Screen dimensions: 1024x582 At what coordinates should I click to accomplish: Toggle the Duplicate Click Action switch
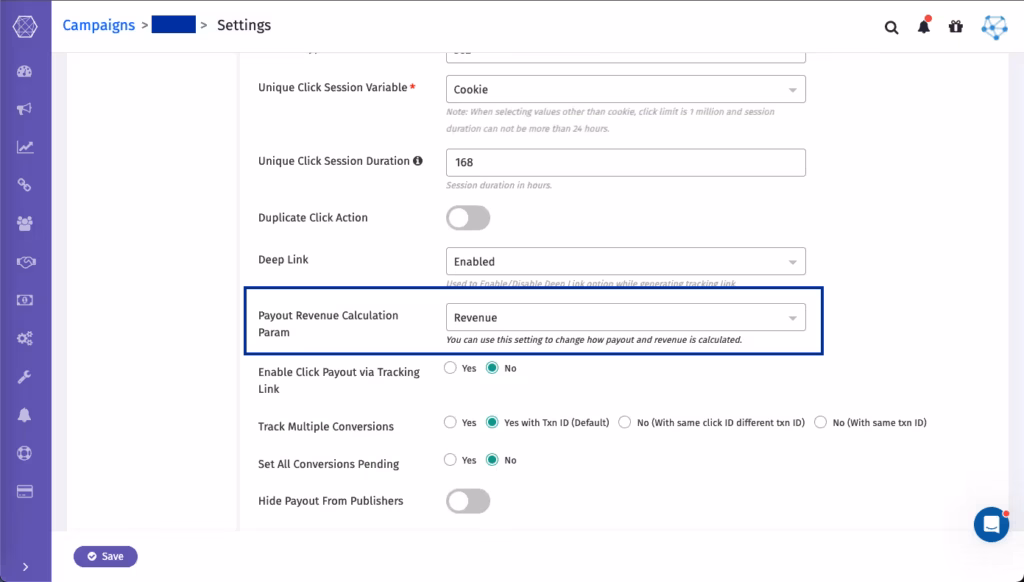[468, 218]
